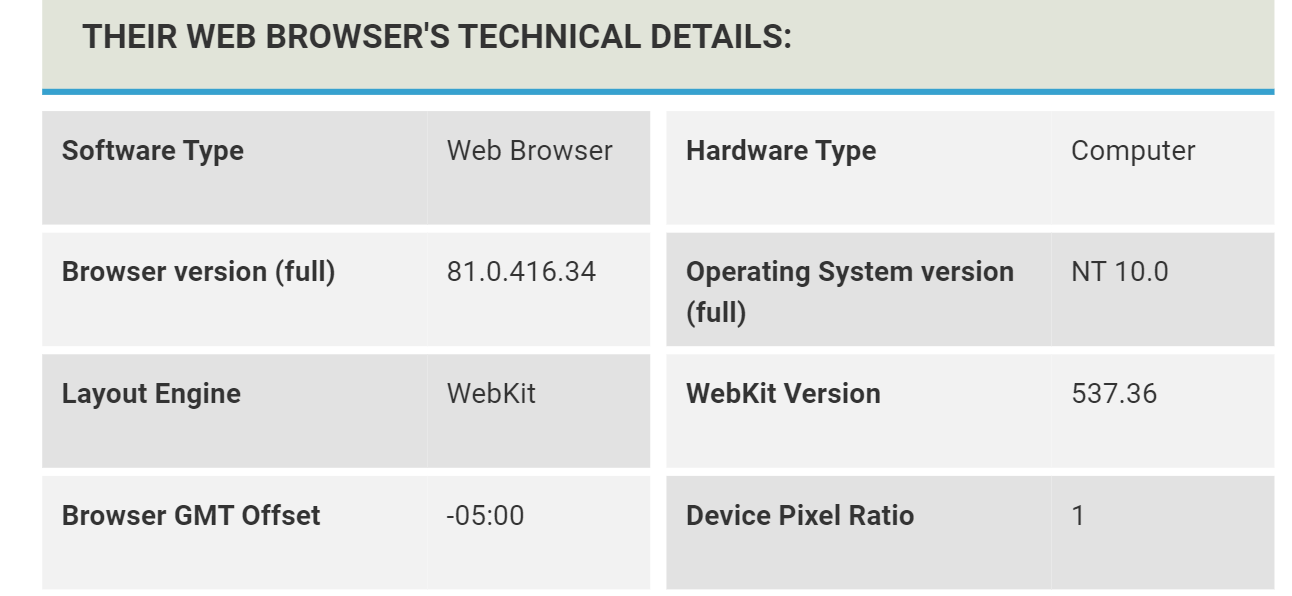Click the WebKit value under Layout Engine
This screenshot has width=1292, height=596.
(x=491, y=394)
